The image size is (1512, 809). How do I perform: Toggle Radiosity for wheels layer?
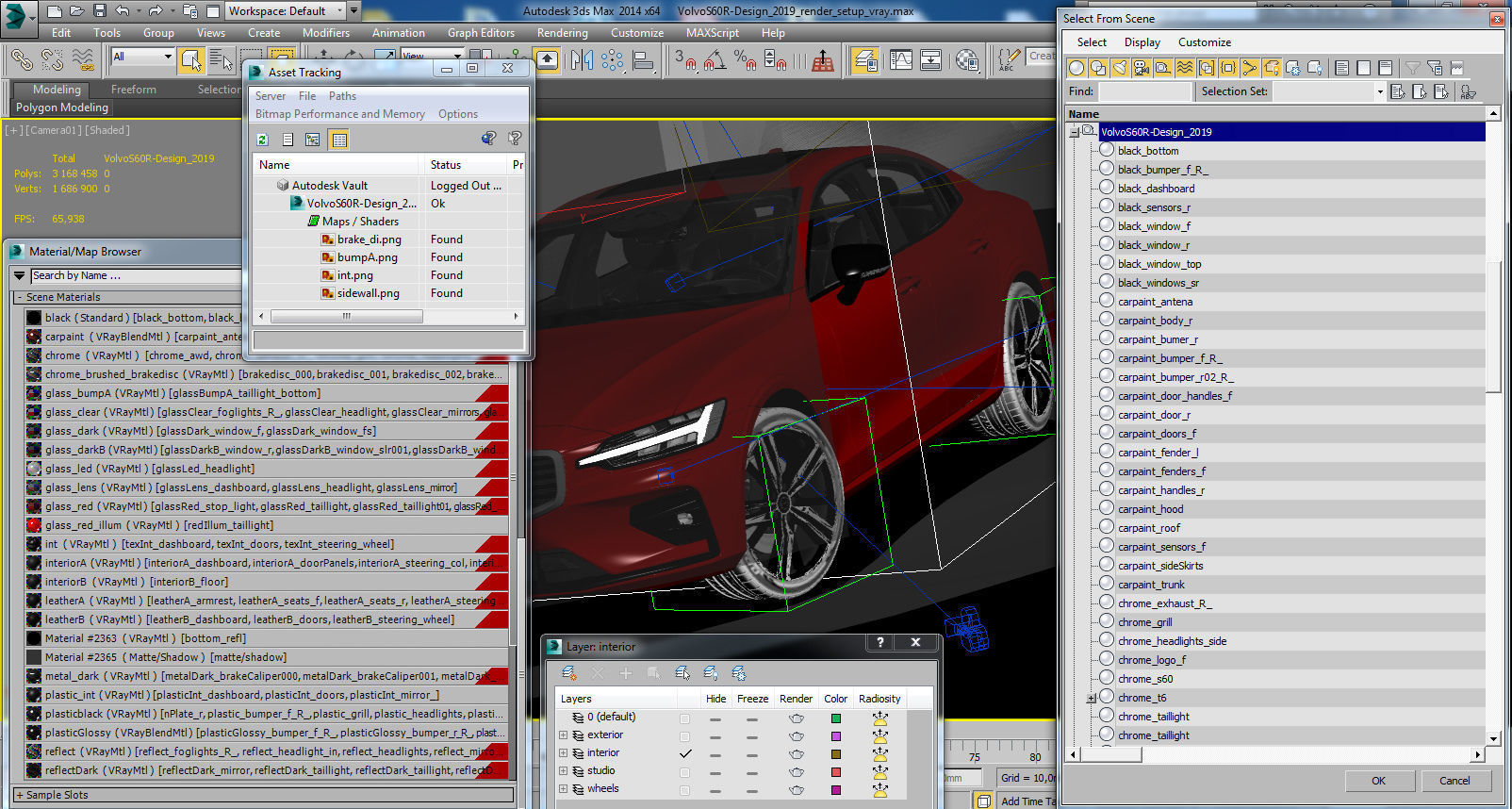(879, 789)
